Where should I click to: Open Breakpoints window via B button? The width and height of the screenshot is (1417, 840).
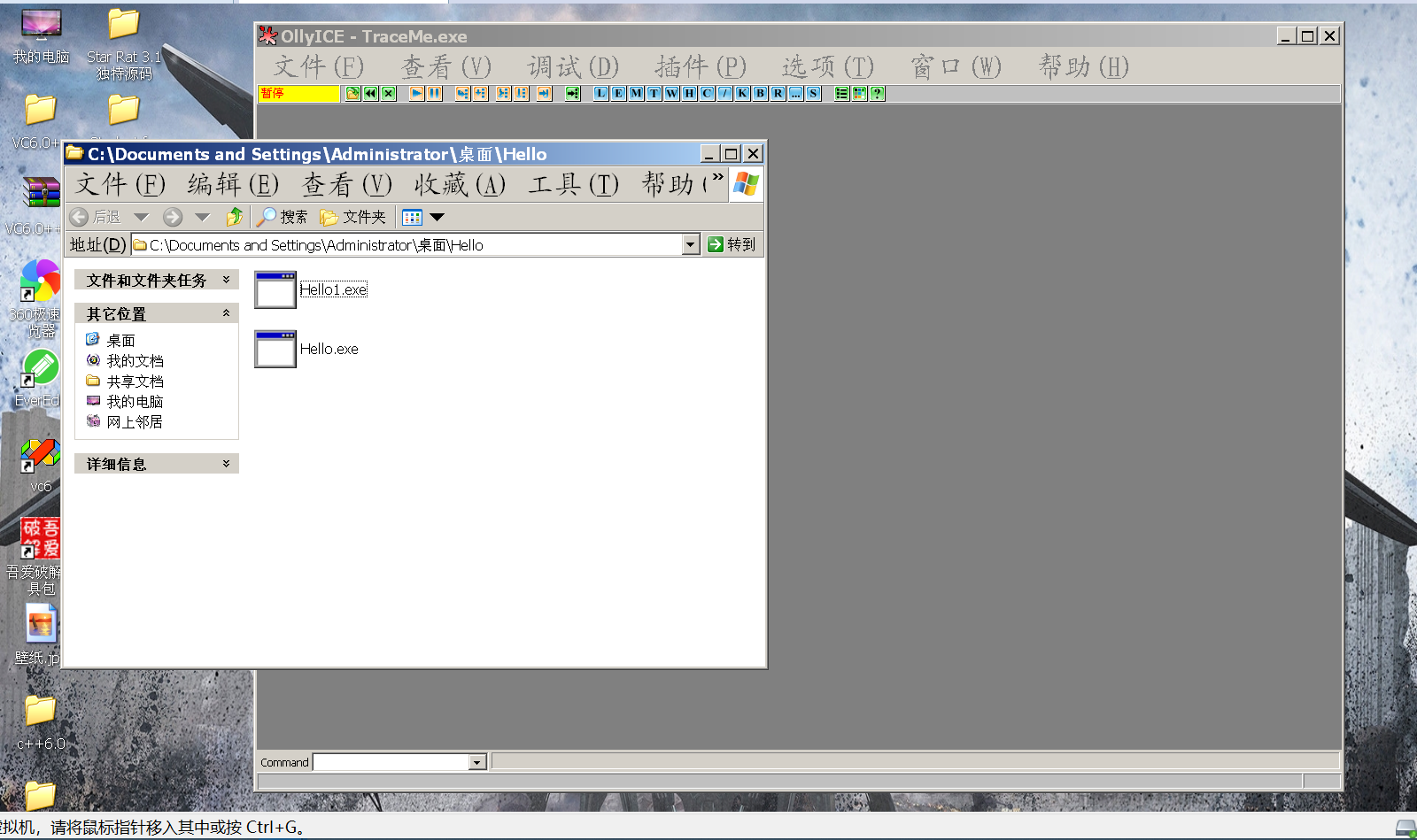pyautogui.click(x=760, y=93)
